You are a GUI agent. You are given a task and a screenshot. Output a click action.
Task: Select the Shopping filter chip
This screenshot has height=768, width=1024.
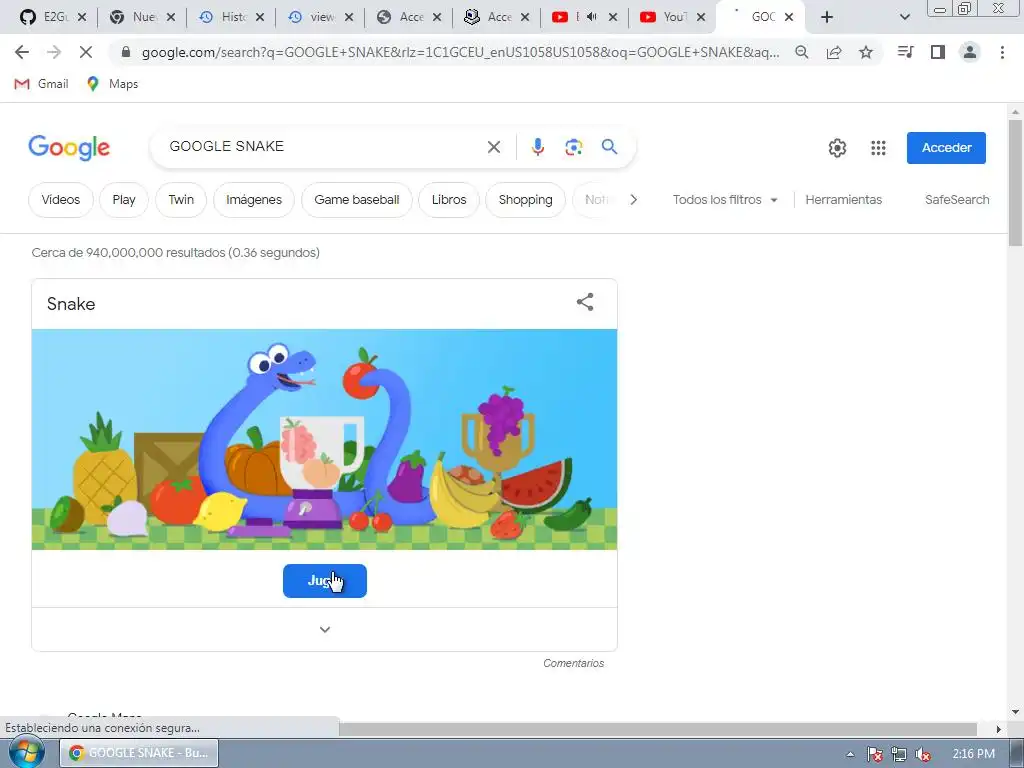point(526,200)
